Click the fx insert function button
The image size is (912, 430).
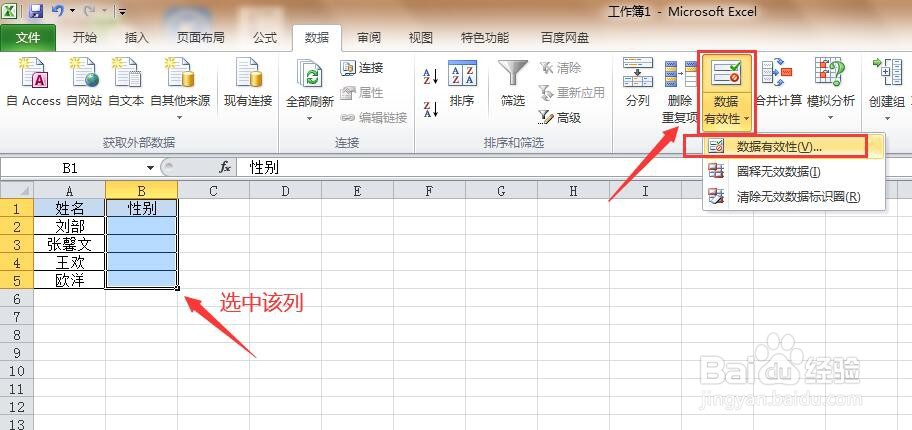pos(225,168)
